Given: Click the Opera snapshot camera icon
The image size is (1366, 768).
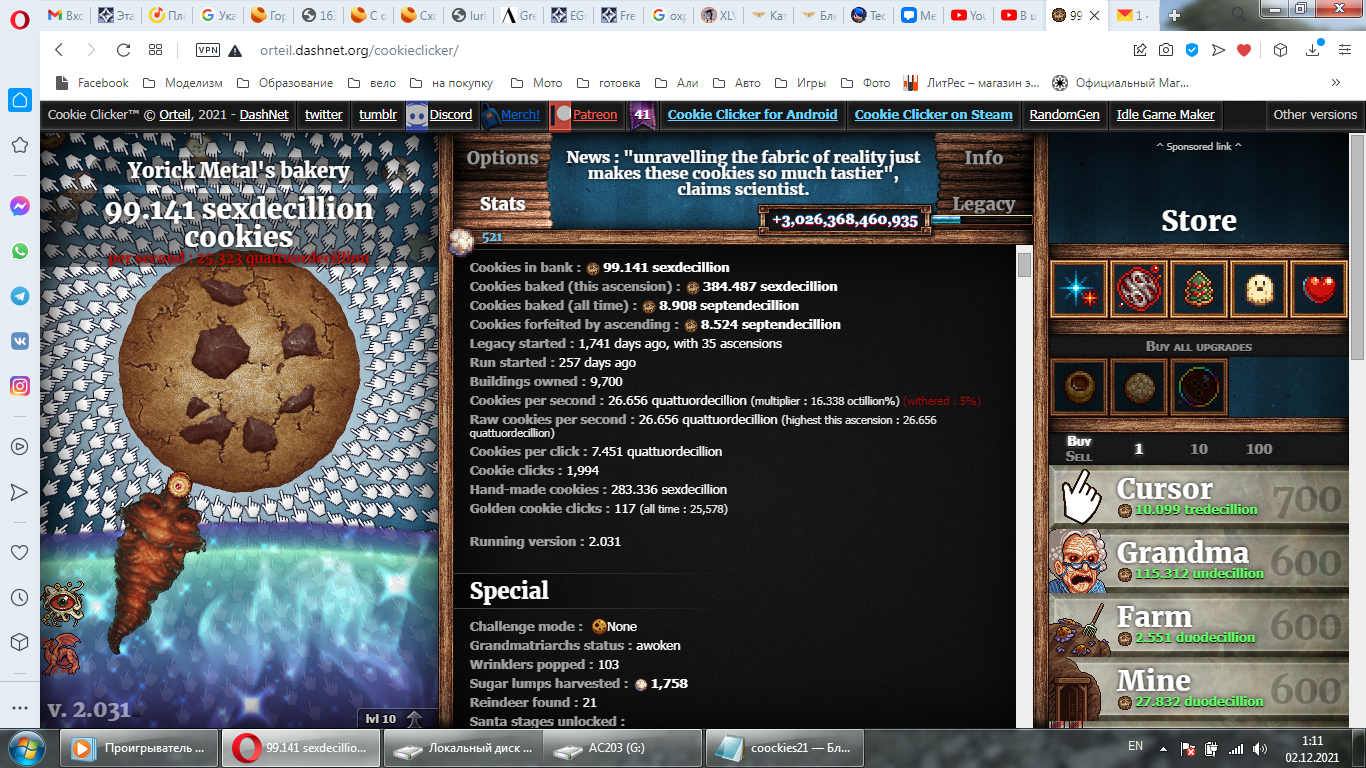Looking at the screenshot, I should point(1166,50).
